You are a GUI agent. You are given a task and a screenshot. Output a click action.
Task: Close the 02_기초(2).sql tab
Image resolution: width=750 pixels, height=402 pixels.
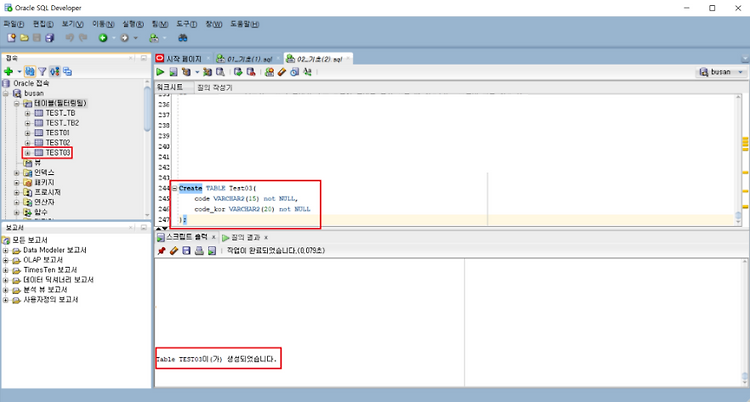pyautogui.click(x=348, y=59)
